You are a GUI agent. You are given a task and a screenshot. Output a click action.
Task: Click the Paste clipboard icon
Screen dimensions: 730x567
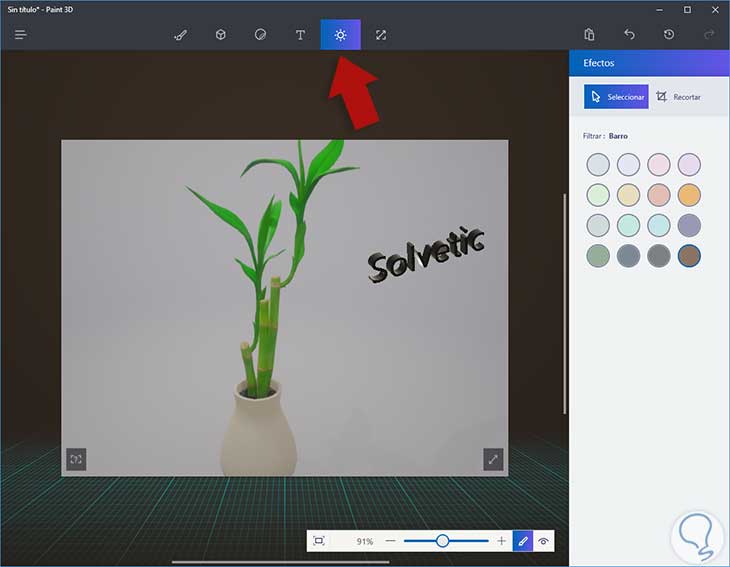[x=590, y=35]
